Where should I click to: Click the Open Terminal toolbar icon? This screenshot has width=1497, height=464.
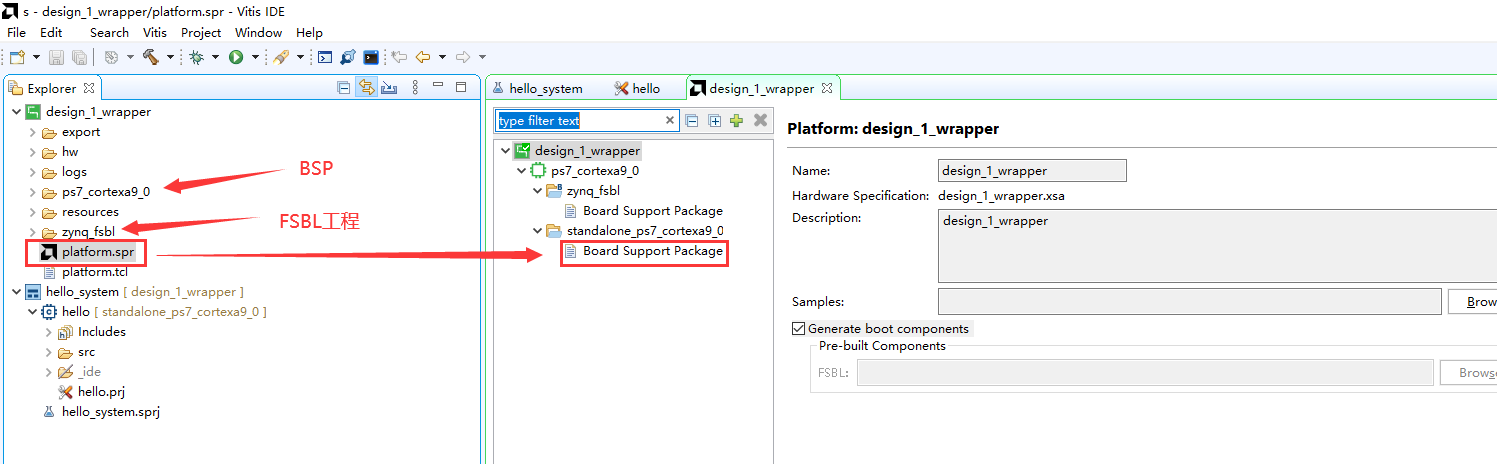(x=325, y=57)
